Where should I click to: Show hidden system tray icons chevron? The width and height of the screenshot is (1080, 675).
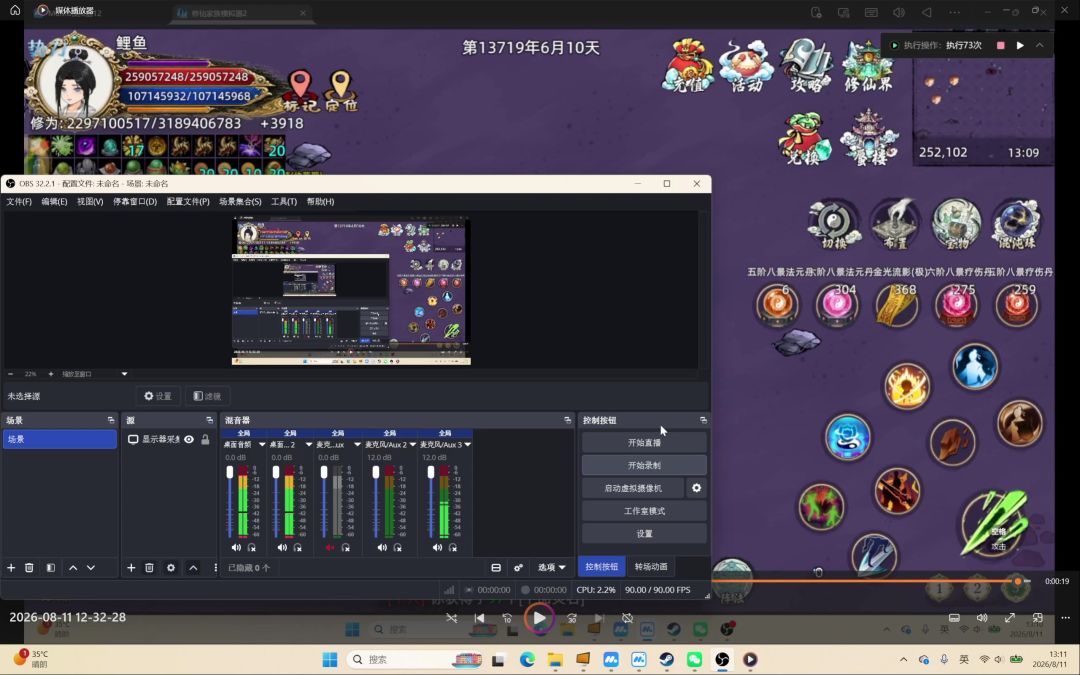click(904, 659)
